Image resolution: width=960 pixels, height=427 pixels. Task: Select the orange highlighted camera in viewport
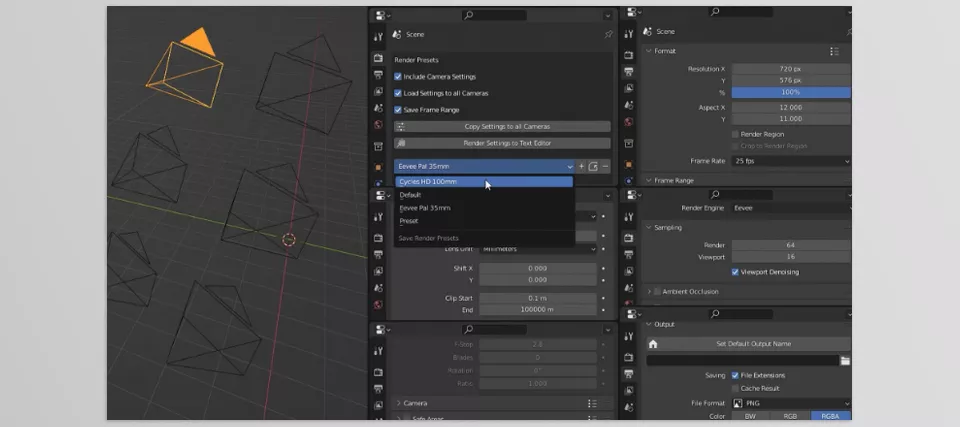click(186, 67)
